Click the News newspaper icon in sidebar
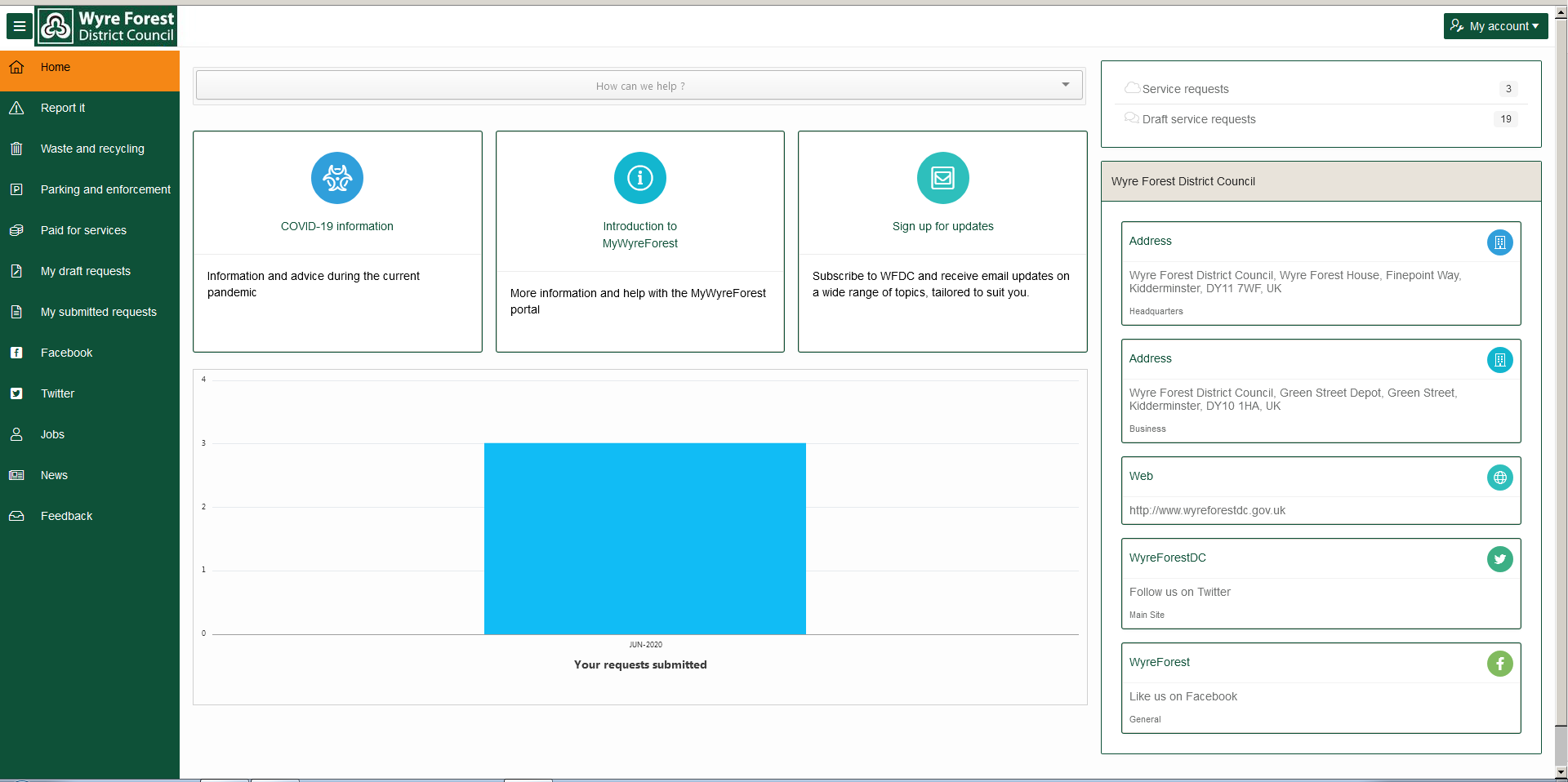This screenshot has height=782, width=1568. pyautogui.click(x=16, y=475)
